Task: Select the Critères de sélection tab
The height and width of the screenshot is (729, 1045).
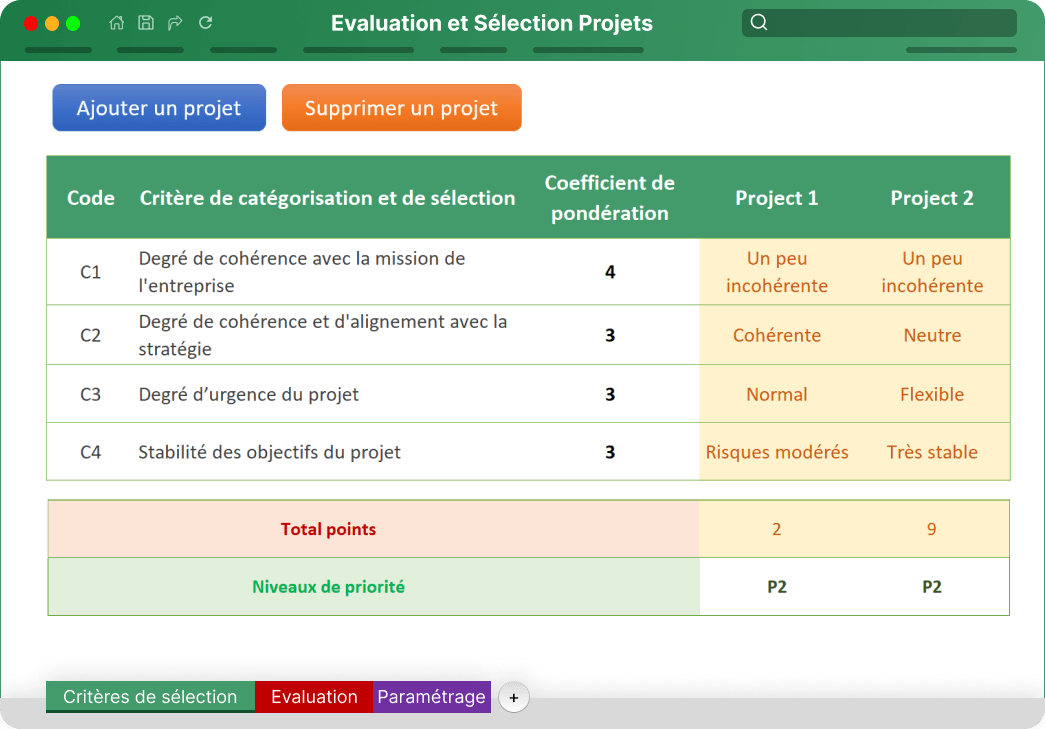Action: [149, 696]
